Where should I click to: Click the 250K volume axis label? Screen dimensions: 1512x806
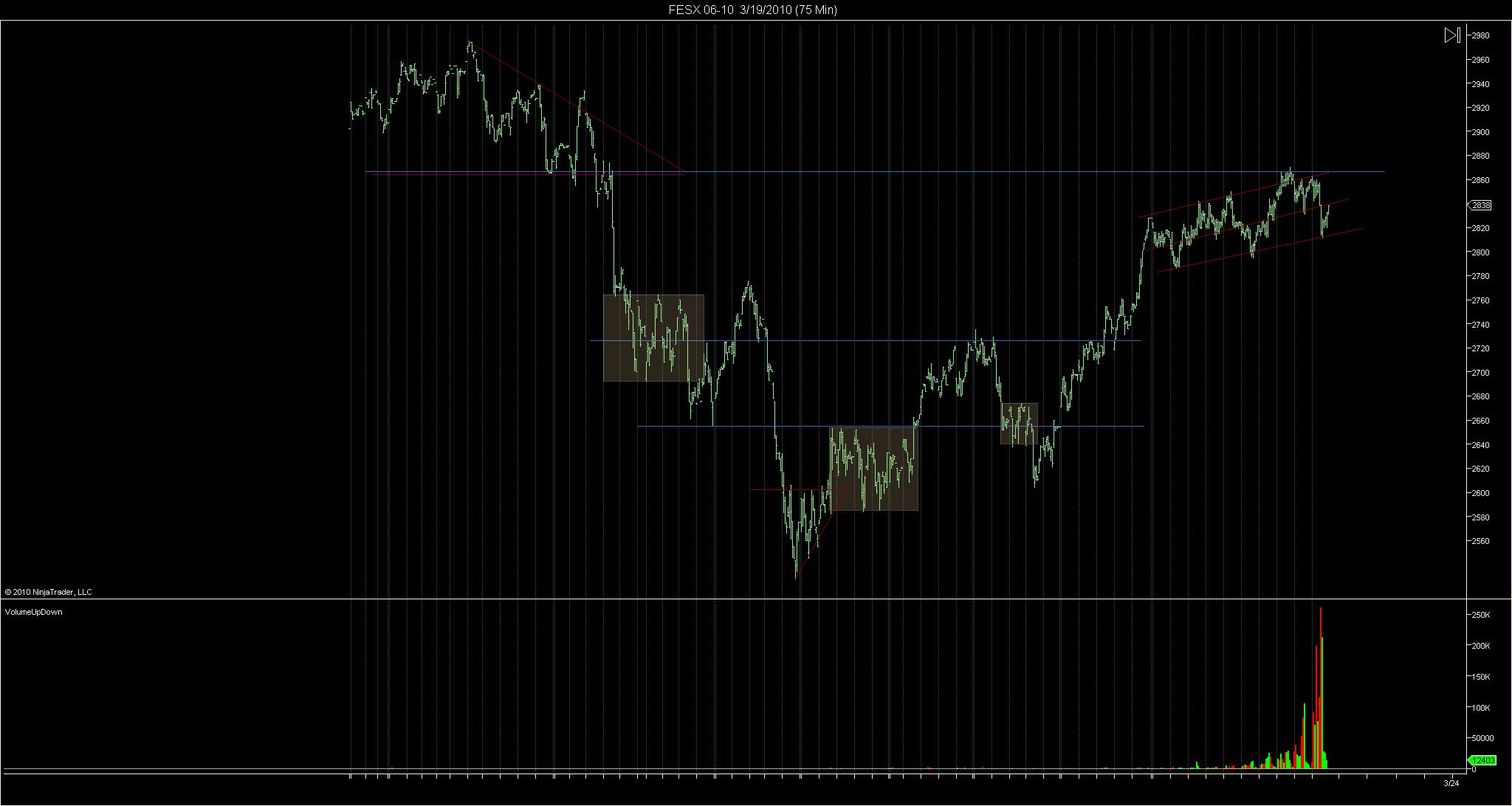(1480, 615)
